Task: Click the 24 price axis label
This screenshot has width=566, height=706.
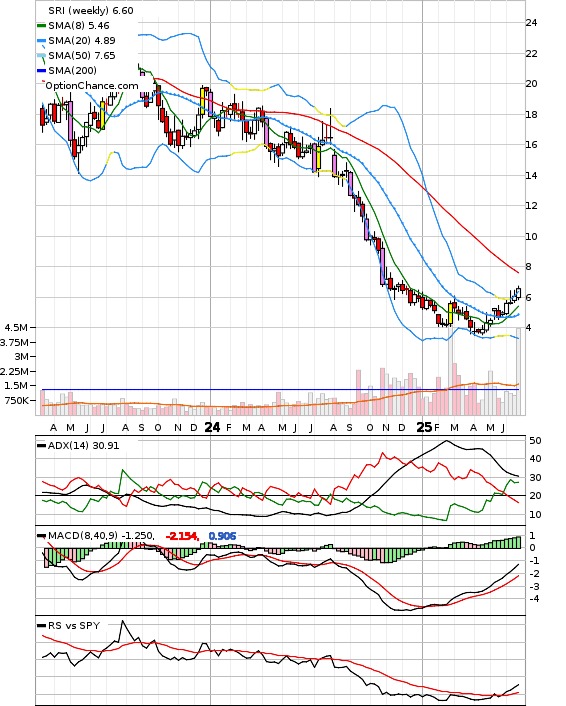Action: 531,23
